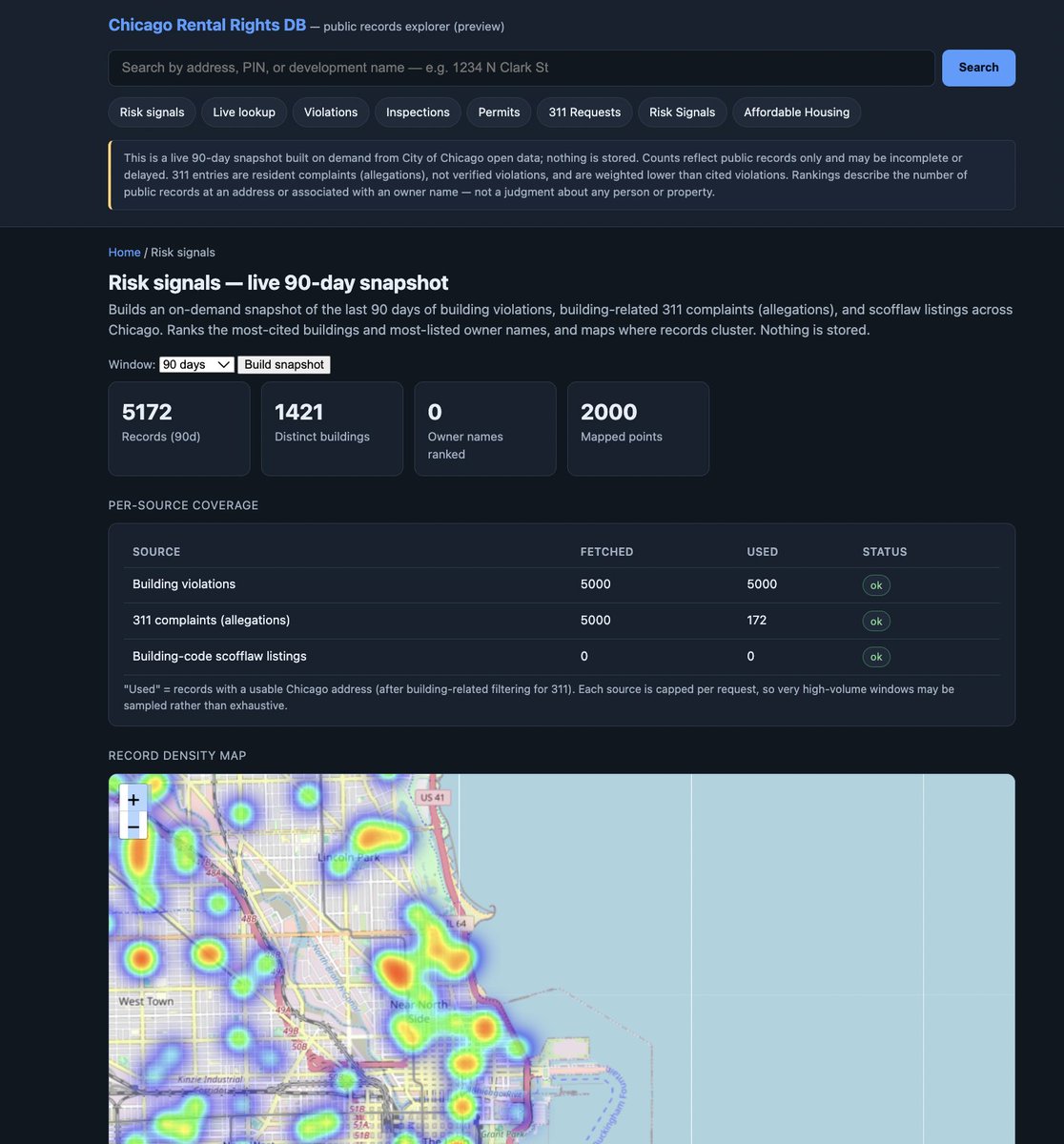Click the West Town label on map

coord(146,1001)
